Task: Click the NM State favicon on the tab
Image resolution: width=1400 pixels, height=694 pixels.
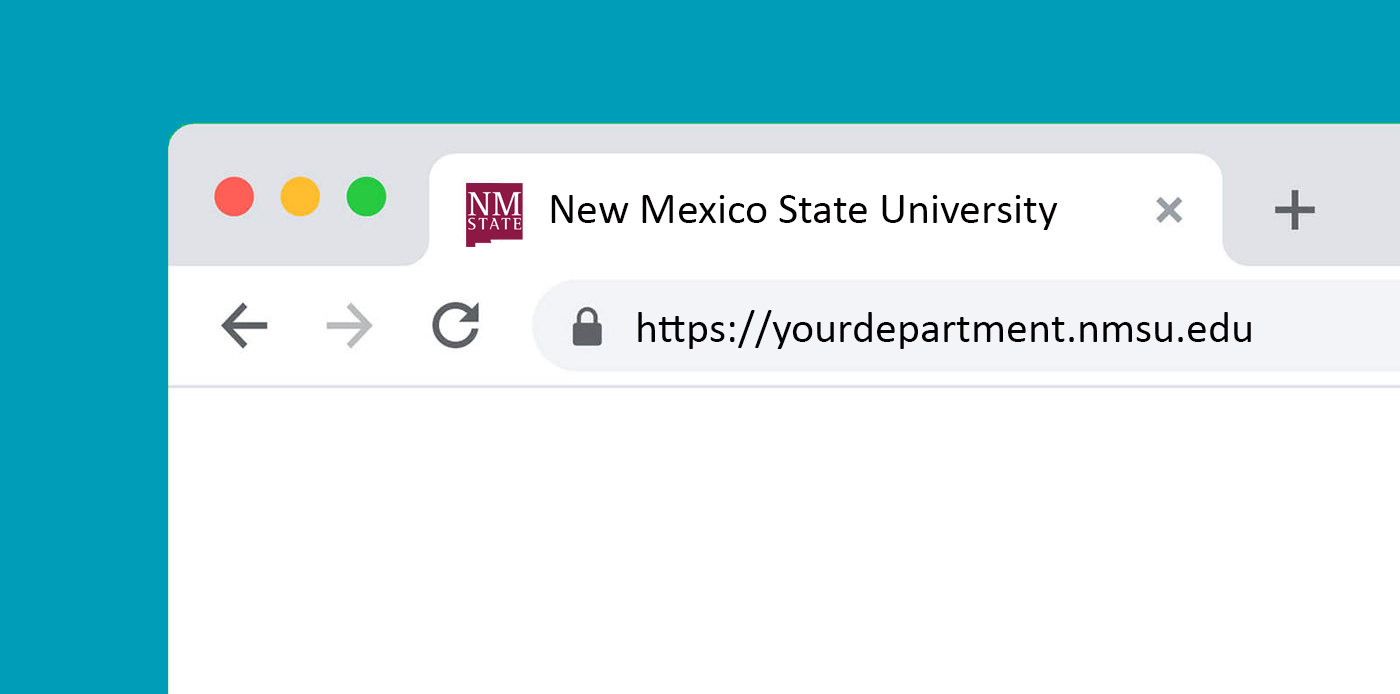Action: pos(494,214)
